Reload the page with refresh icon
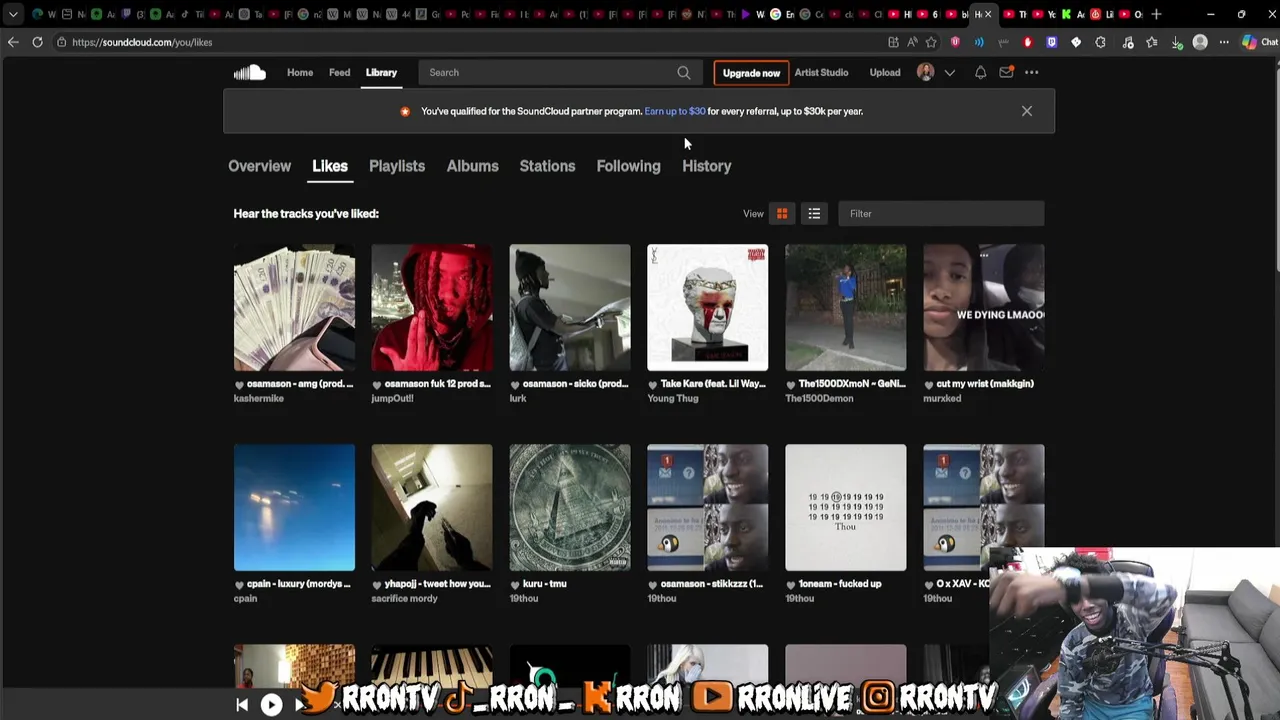This screenshot has width=1280, height=720. 37,42
